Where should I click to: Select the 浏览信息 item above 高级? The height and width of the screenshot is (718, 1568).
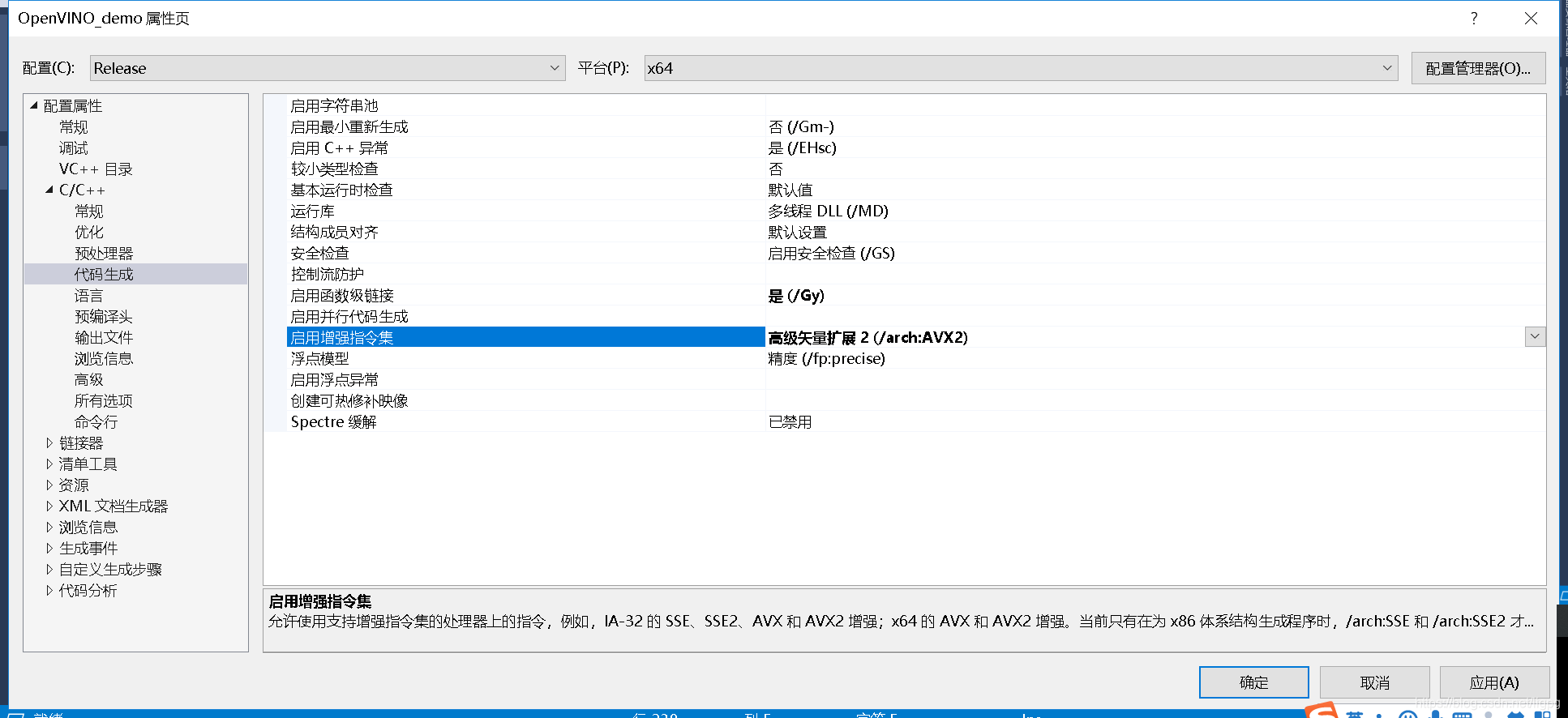click(x=104, y=358)
